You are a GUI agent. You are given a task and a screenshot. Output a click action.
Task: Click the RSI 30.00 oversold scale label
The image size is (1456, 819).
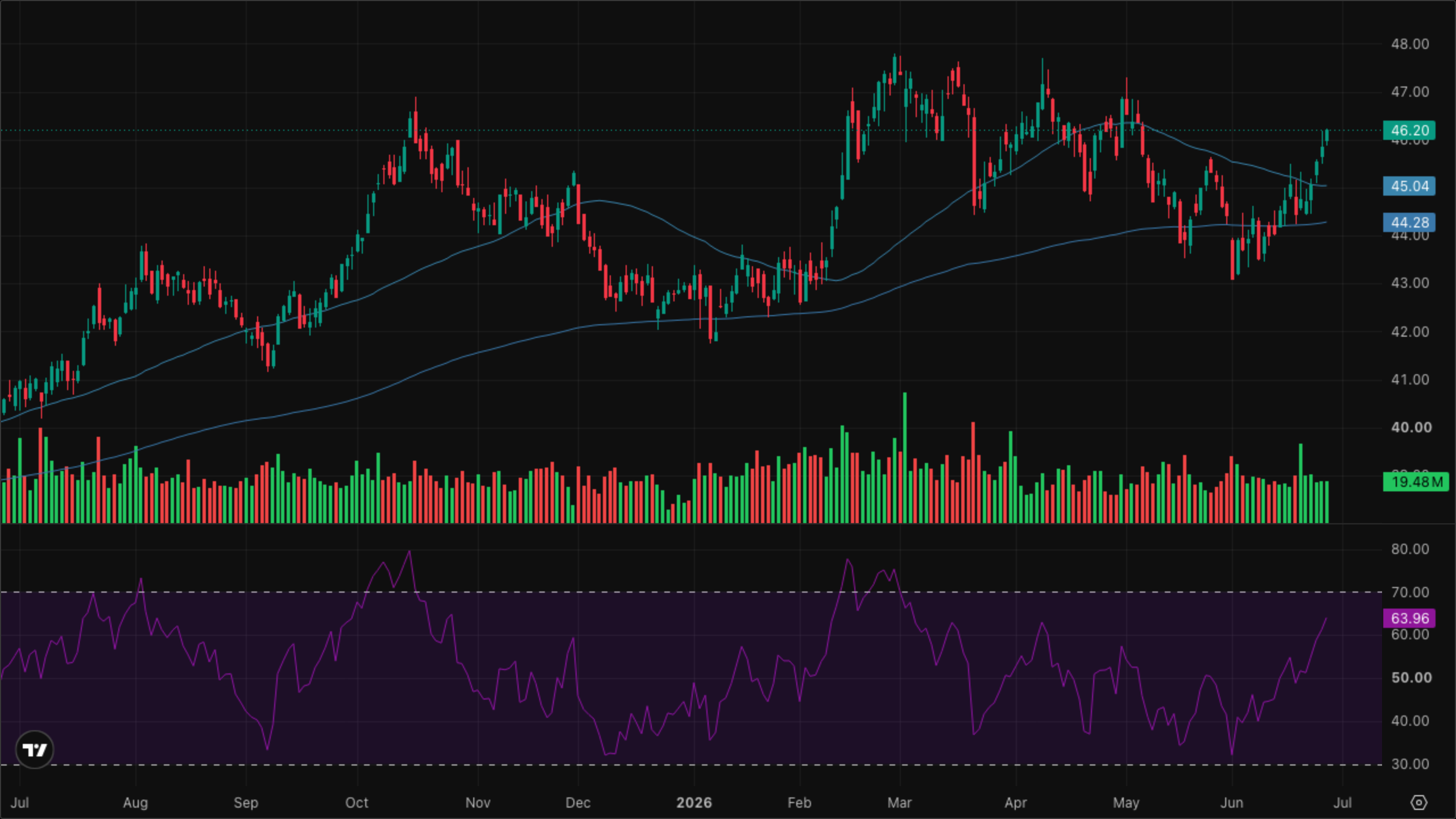point(1409,764)
